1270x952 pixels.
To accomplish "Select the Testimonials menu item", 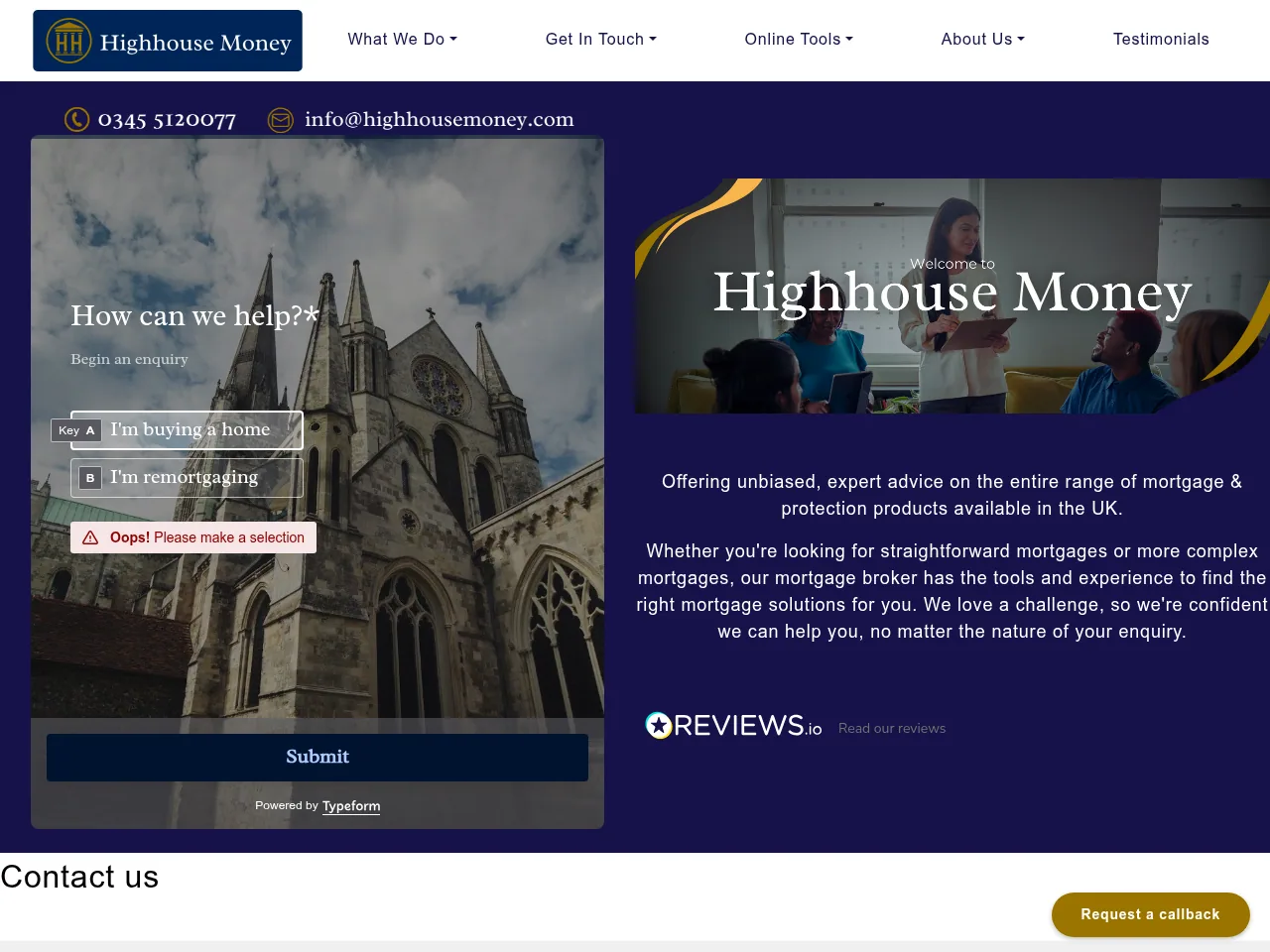I will [1161, 39].
